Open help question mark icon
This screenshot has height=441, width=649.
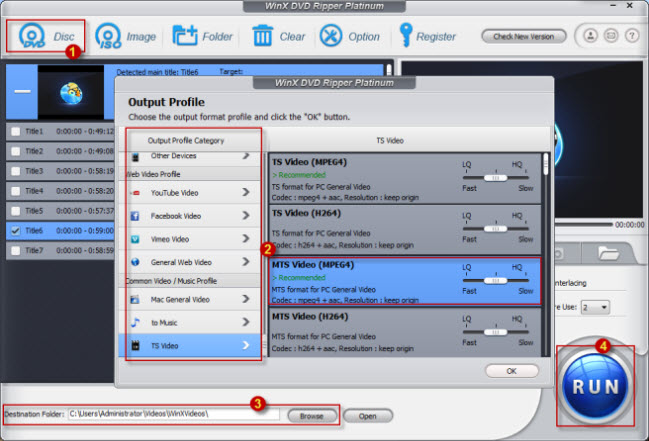(632, 36)
